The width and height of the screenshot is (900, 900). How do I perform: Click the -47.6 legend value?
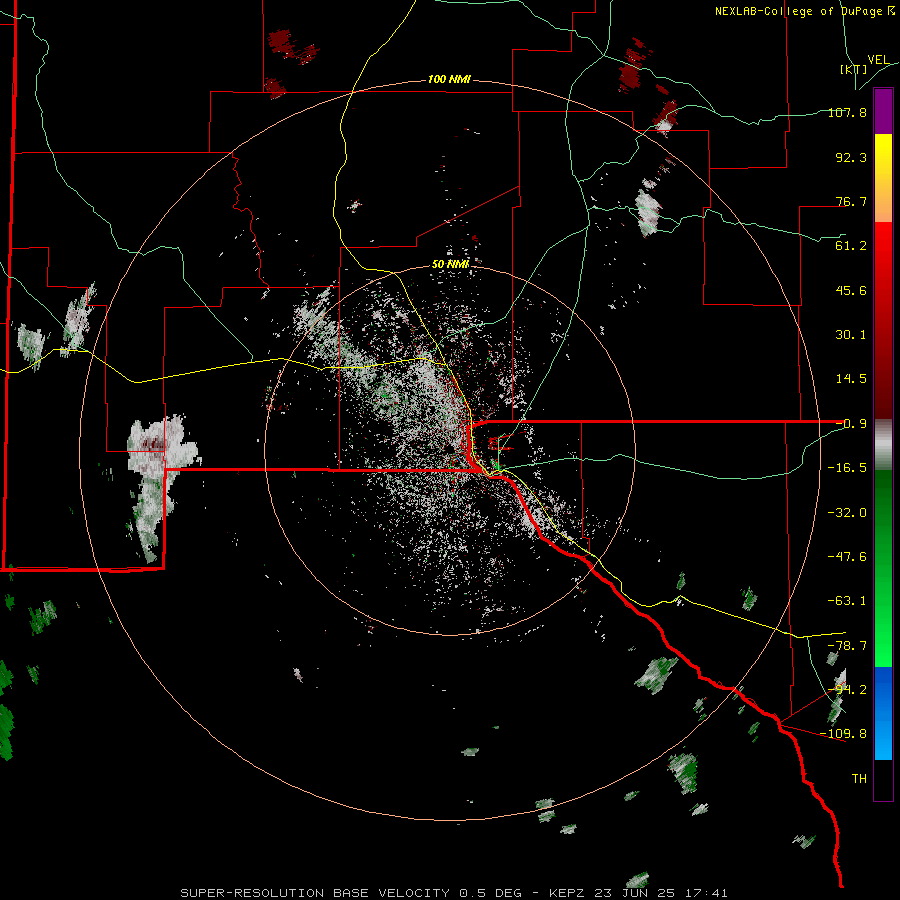coord(847,557)
